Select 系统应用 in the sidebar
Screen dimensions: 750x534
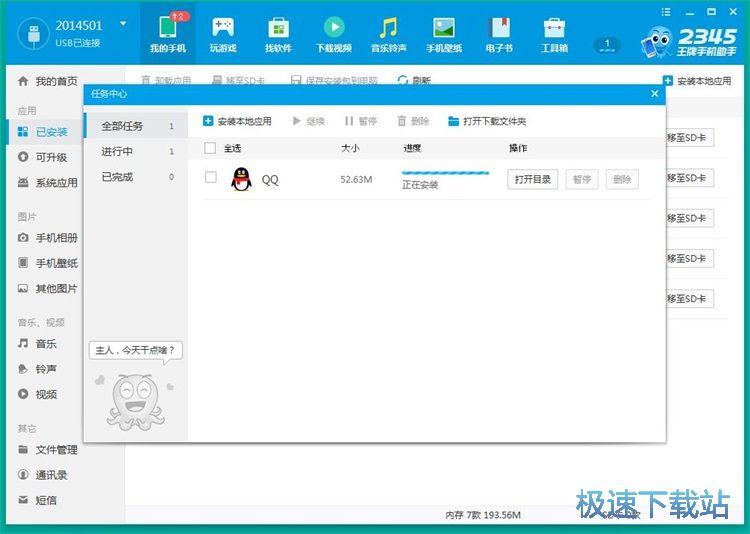(47, 182)
